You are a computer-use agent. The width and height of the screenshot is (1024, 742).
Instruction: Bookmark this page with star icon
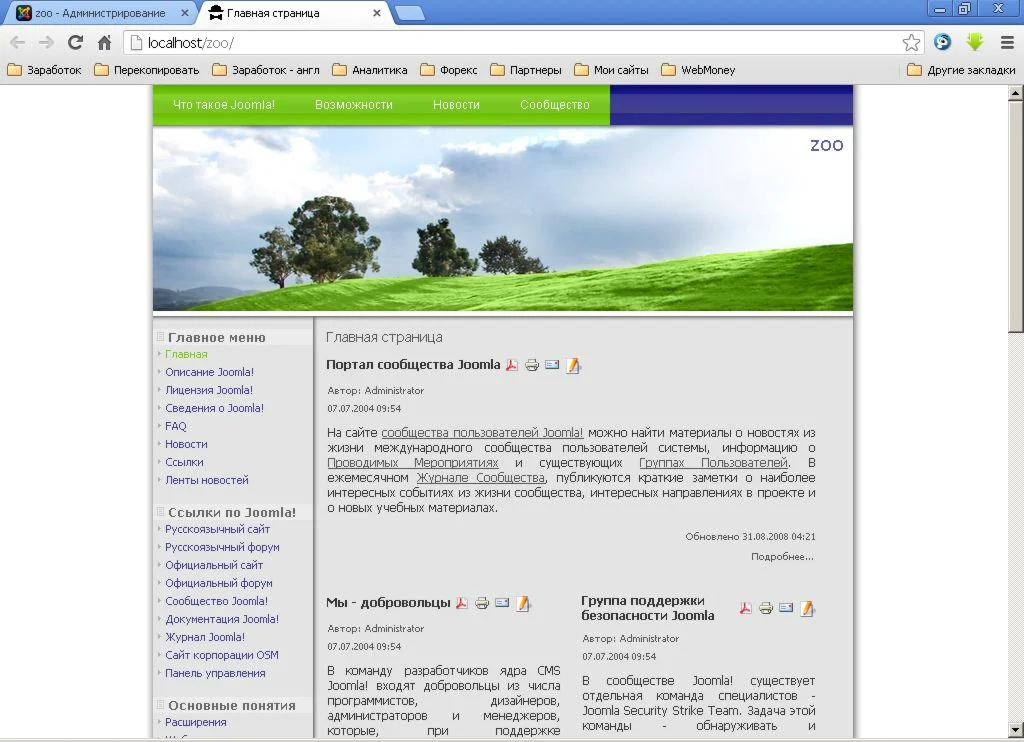912,43
